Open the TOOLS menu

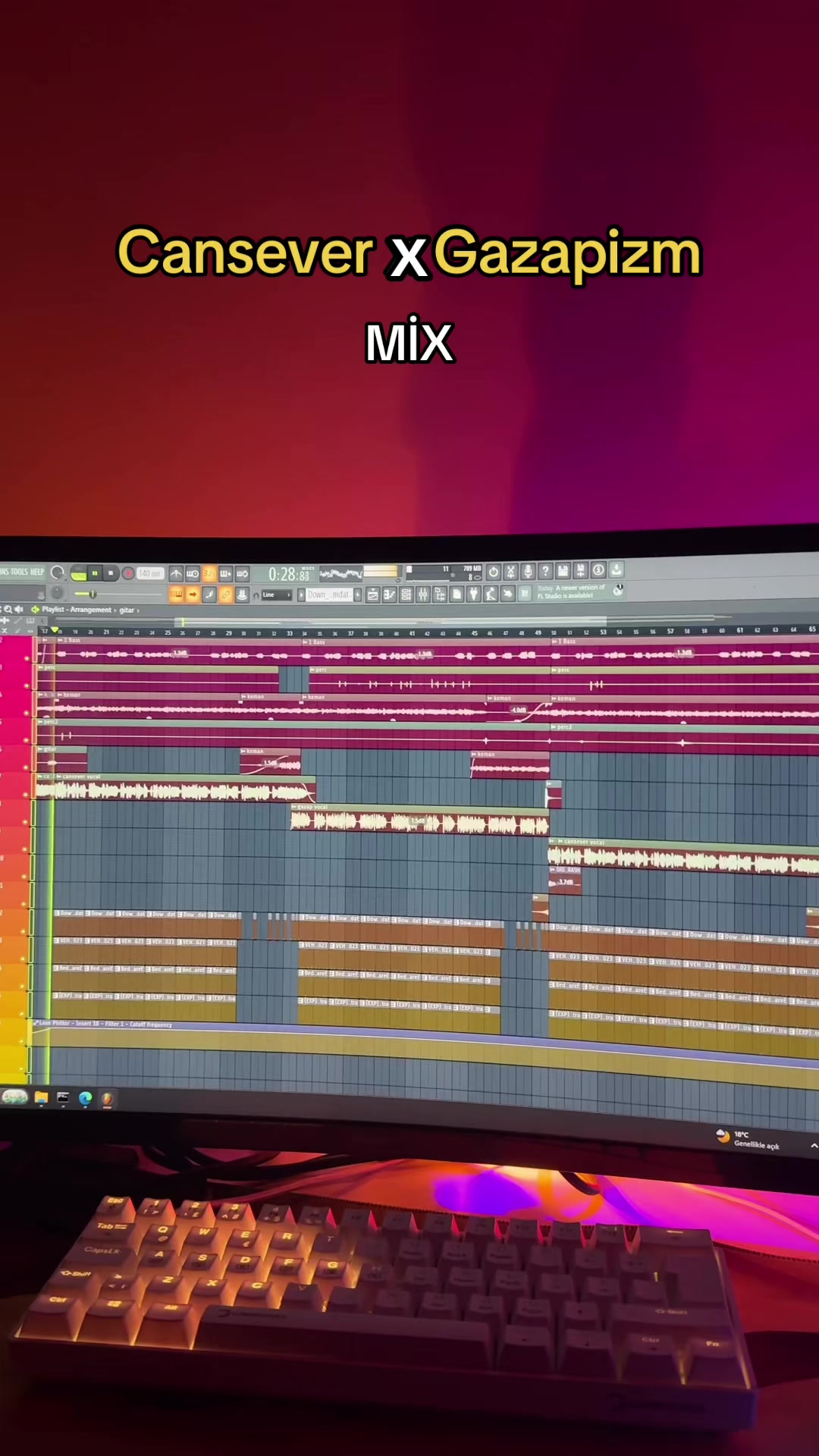(x=19, y=572)
